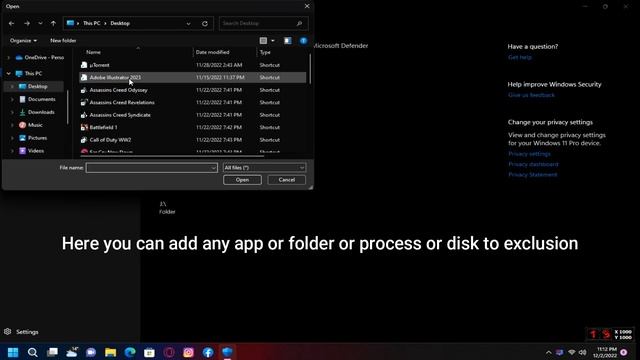Open Pictures folder in navigation pane

point(37,138)
